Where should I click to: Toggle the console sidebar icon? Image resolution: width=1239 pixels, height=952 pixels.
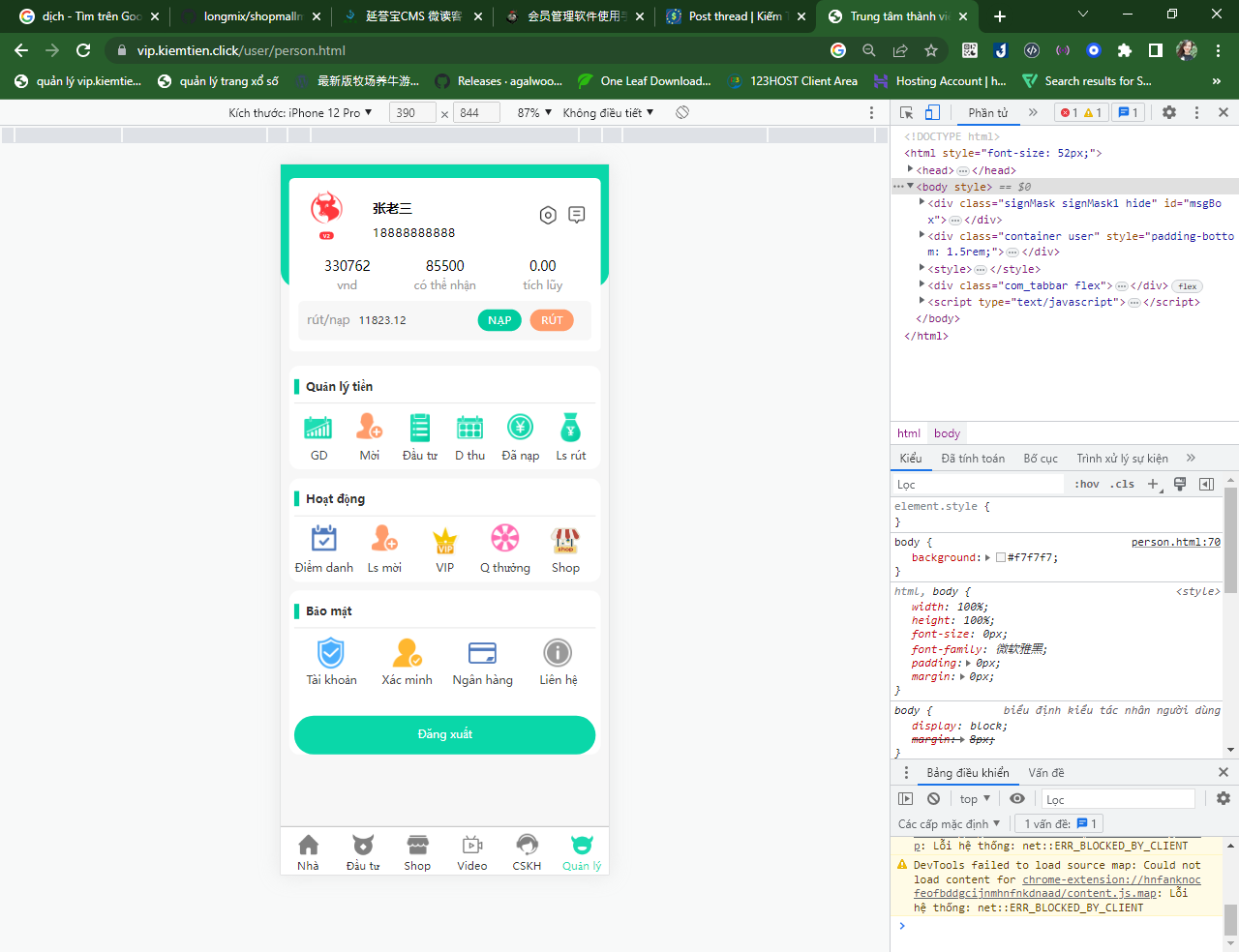[x=906, y=798]
